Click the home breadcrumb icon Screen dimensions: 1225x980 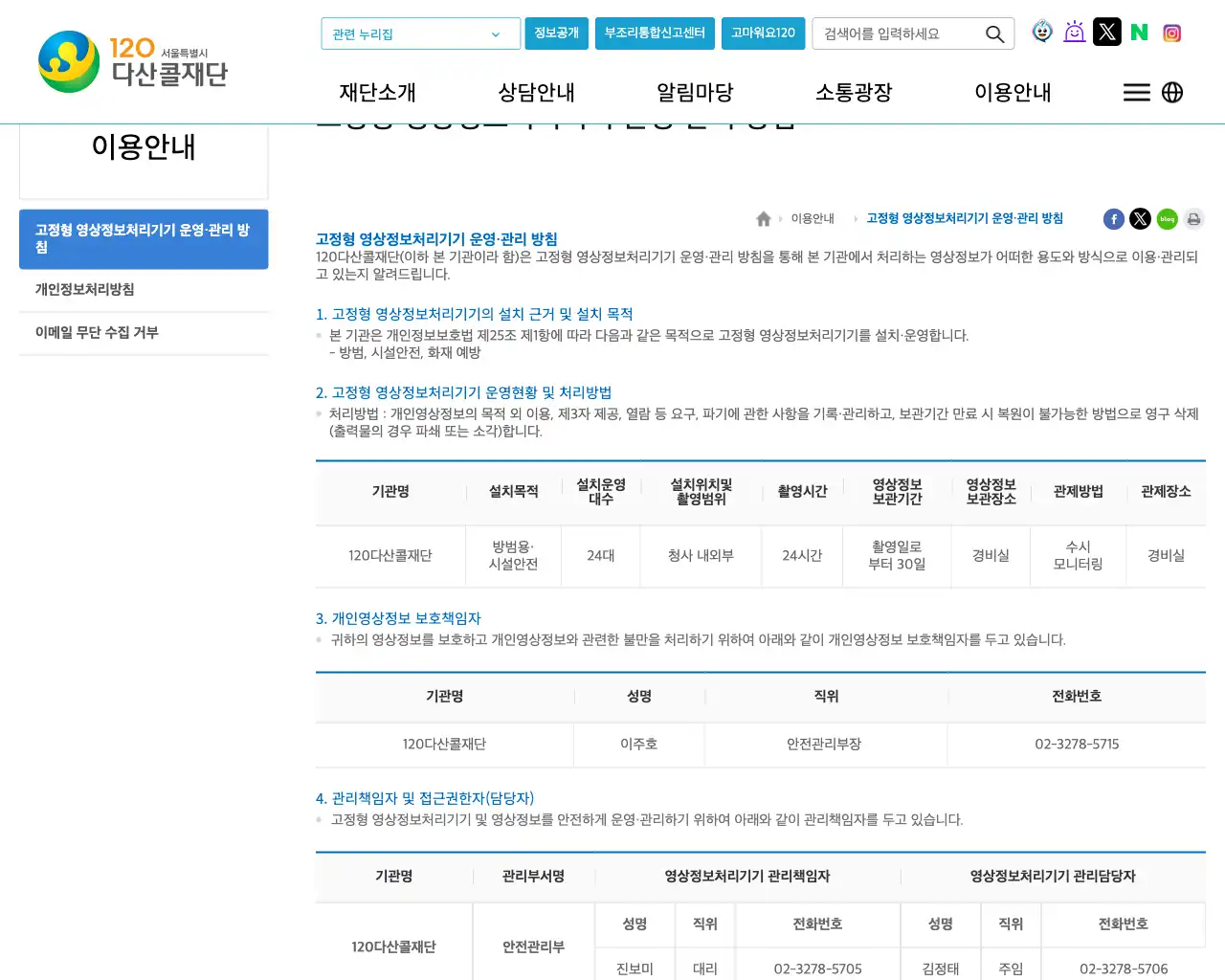764,219
